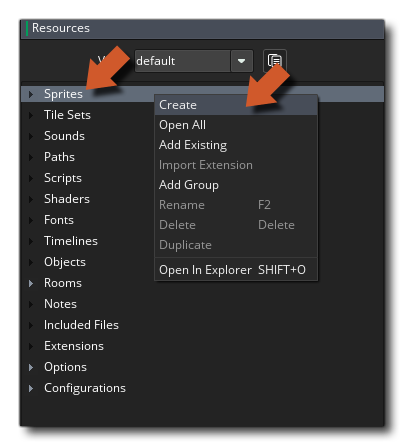
Task: Expand the Sounds folder arrow
Action: (x=31, y=136)
